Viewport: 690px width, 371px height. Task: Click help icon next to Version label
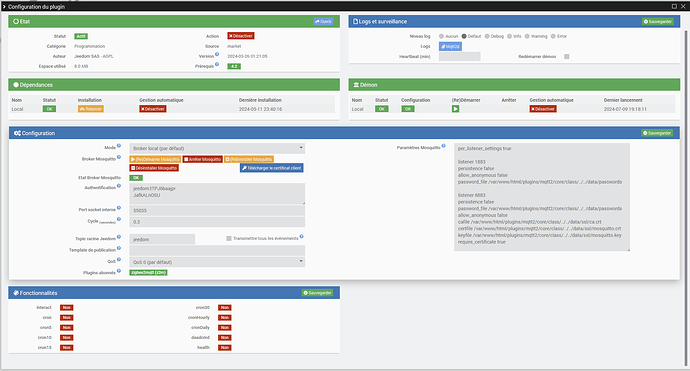tap(217, 54)
